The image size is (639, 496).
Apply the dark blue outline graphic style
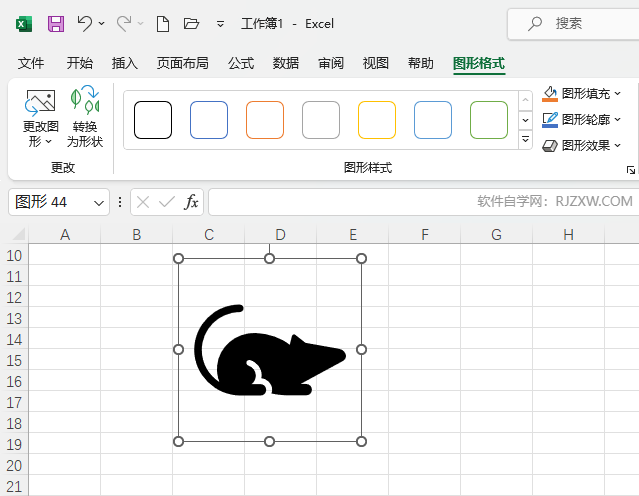[x=209, y=120]
